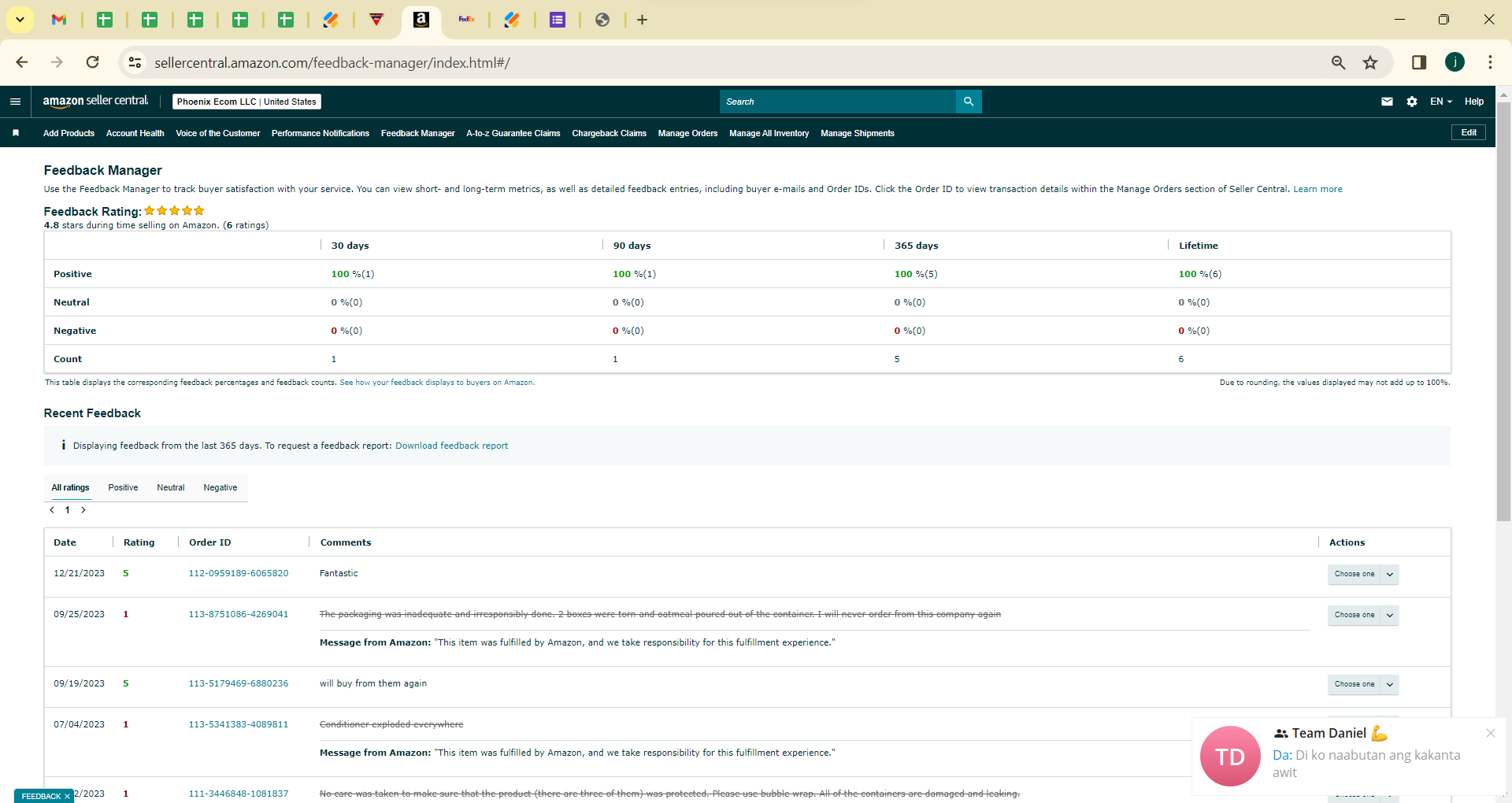
Task: Click the amazon seller central logo
Action: [x=95, y=101]
